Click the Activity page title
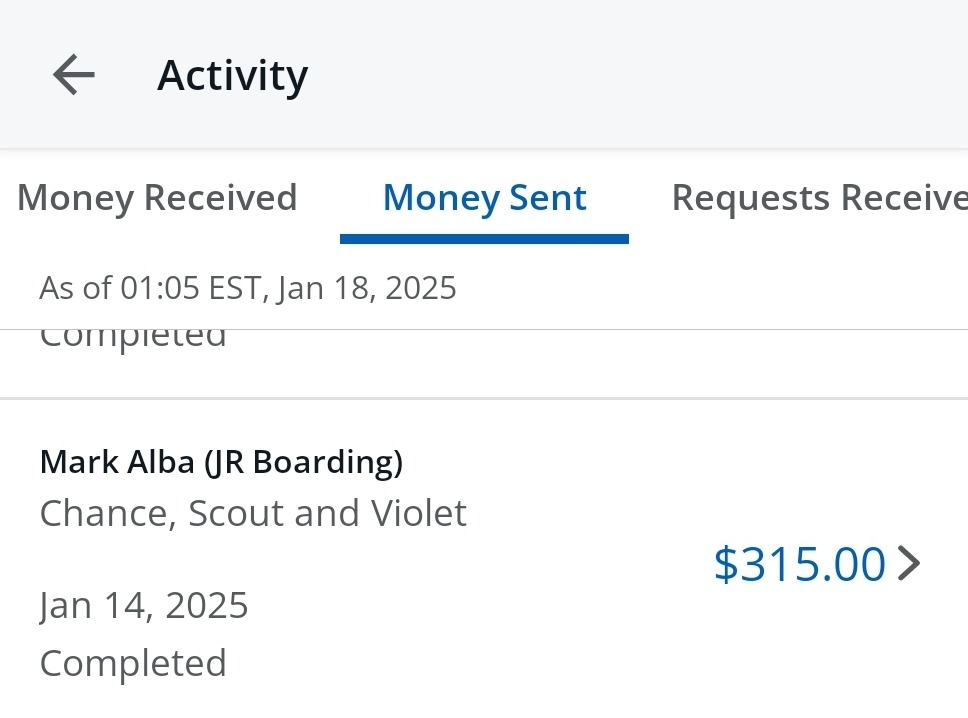The height and width of the screenshot is (718, 968). click(232, 76)
